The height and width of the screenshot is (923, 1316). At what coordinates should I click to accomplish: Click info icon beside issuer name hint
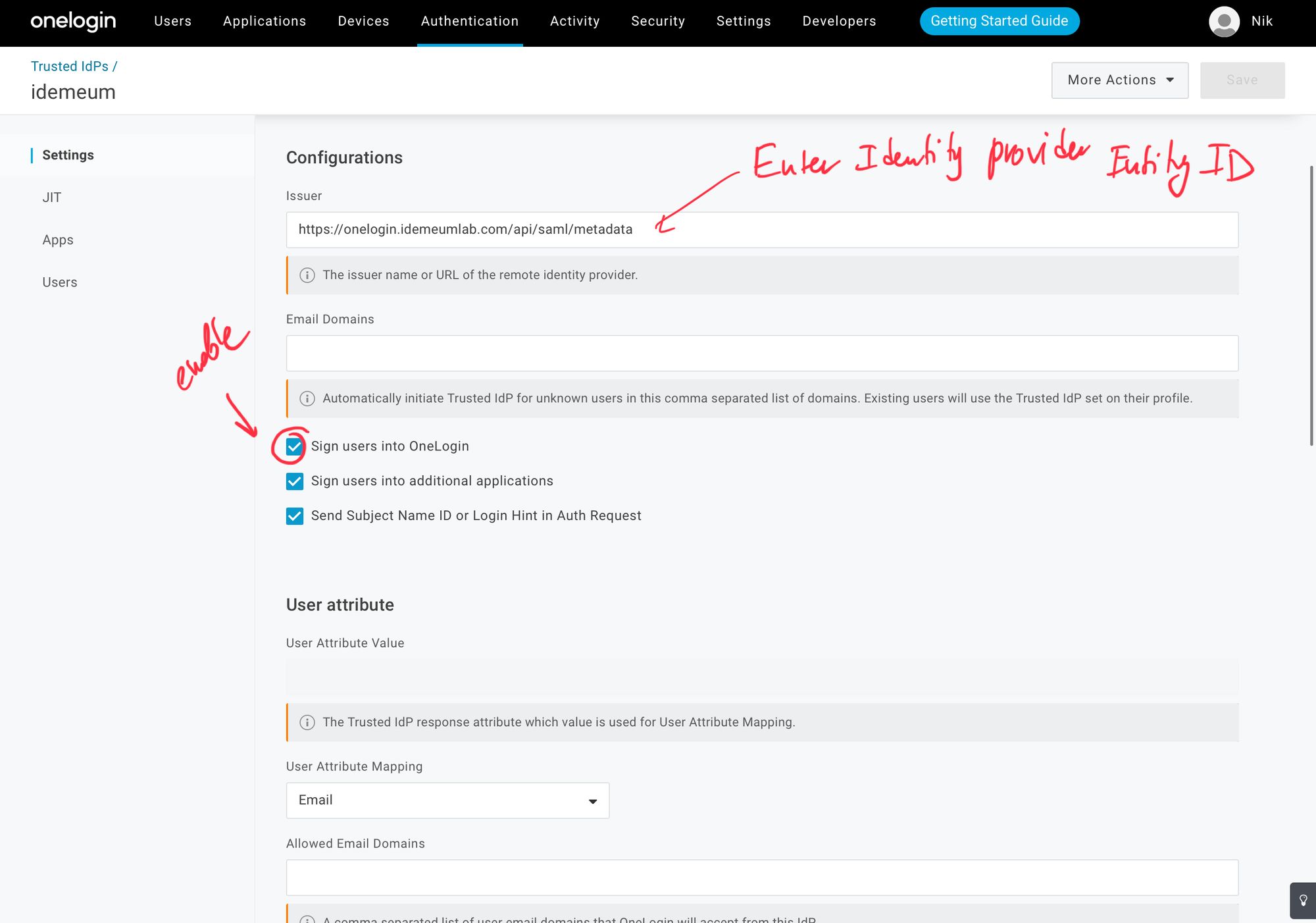[307, 275]
